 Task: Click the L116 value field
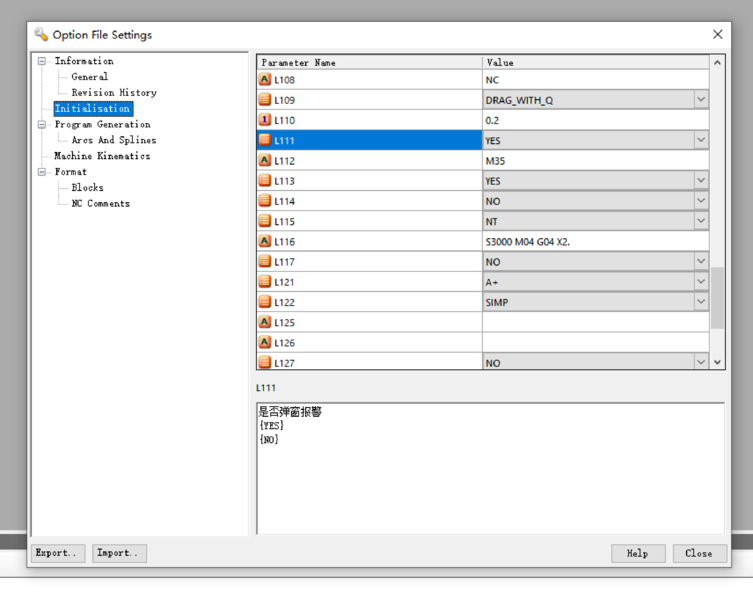[x=595, y=242]
